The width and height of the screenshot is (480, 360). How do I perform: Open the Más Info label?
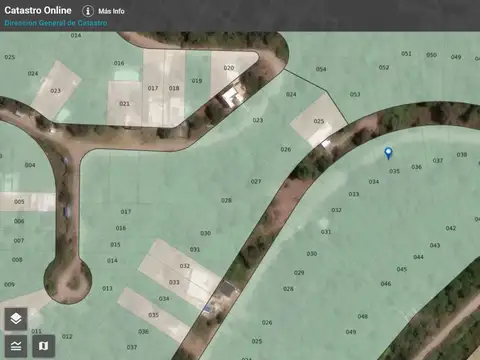[111, 11]
